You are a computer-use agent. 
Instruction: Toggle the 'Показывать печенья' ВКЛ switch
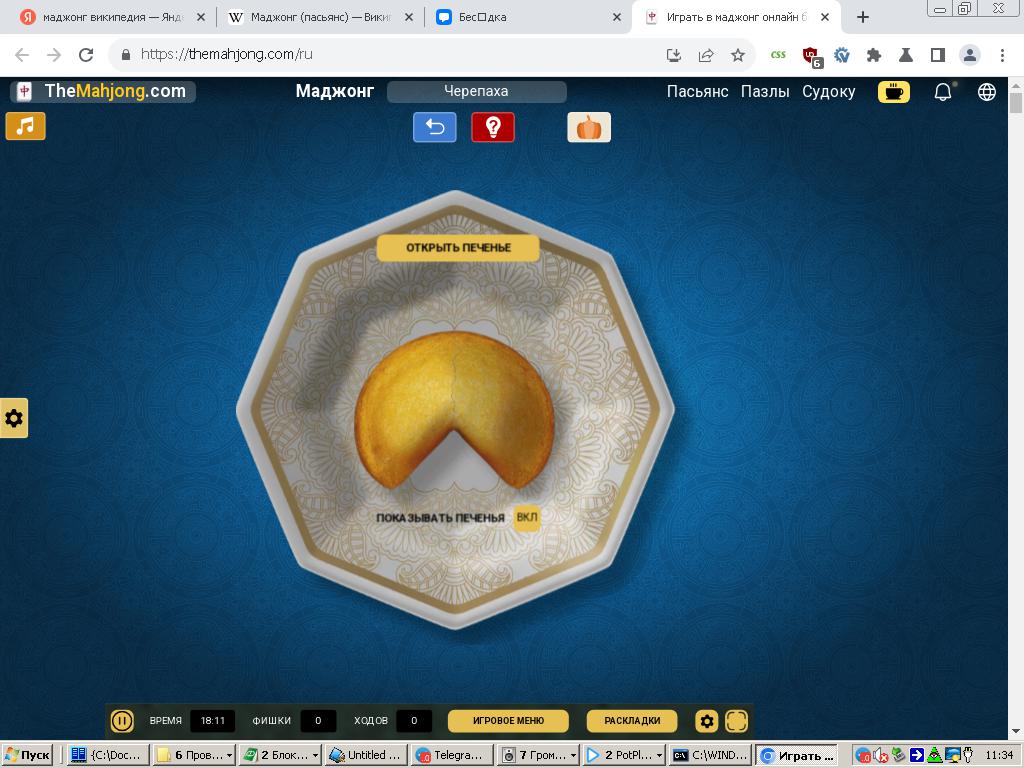point(526,518)
